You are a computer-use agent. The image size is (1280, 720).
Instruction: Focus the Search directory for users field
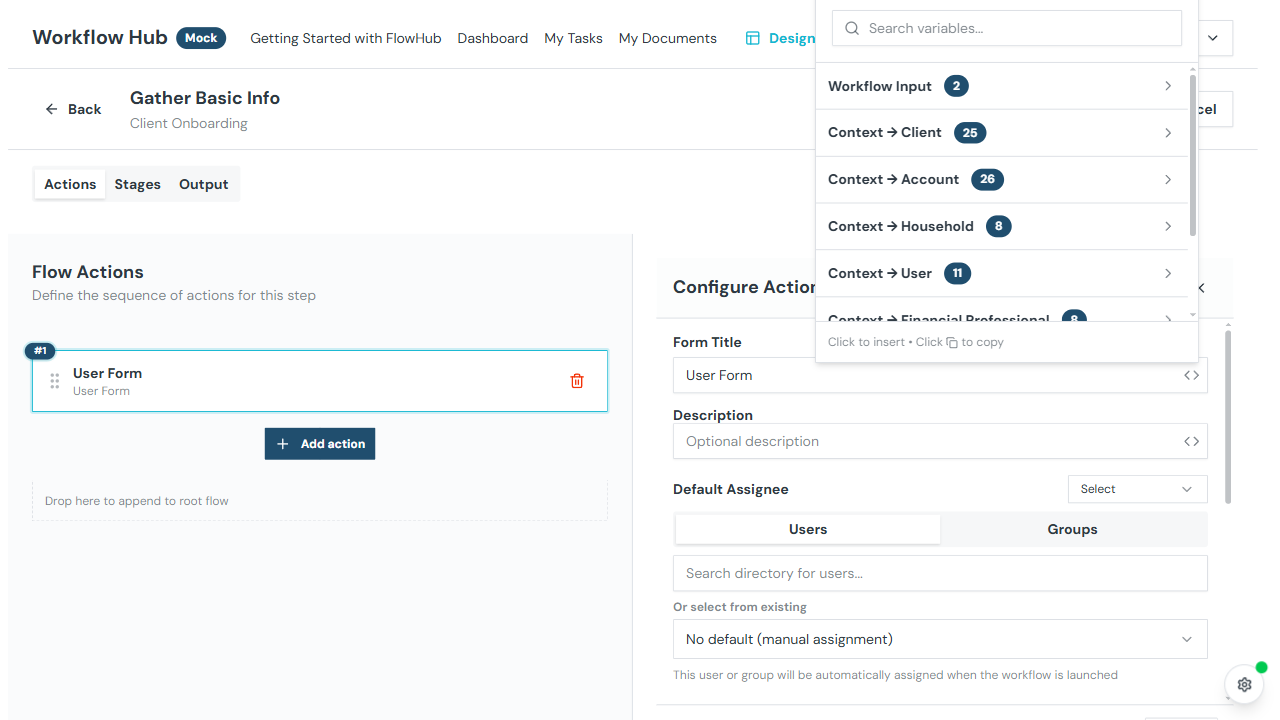[939, 573]
